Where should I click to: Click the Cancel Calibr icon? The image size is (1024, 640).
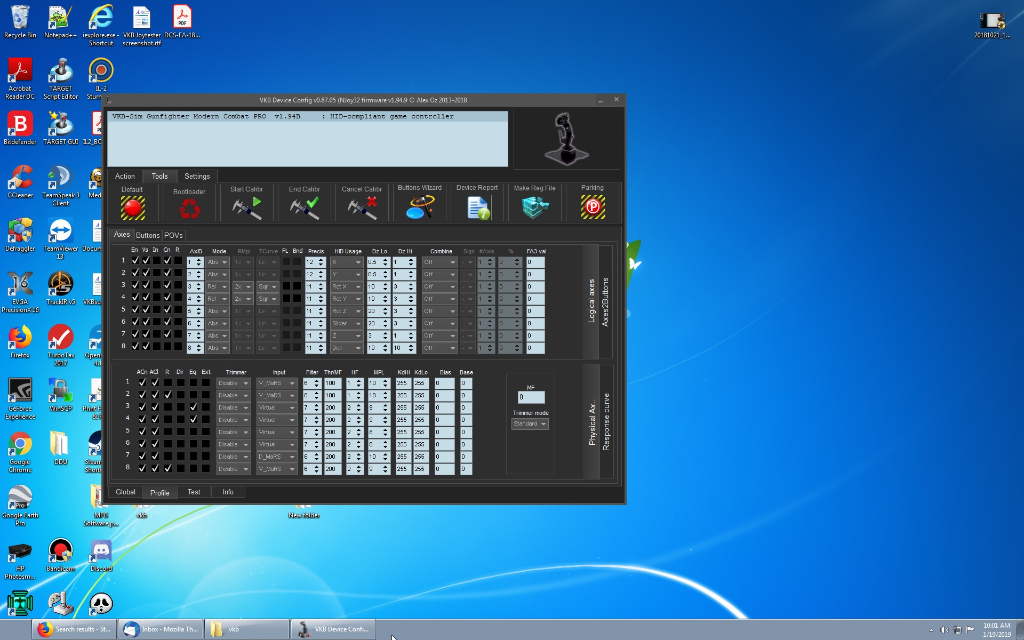pos(362,207)
